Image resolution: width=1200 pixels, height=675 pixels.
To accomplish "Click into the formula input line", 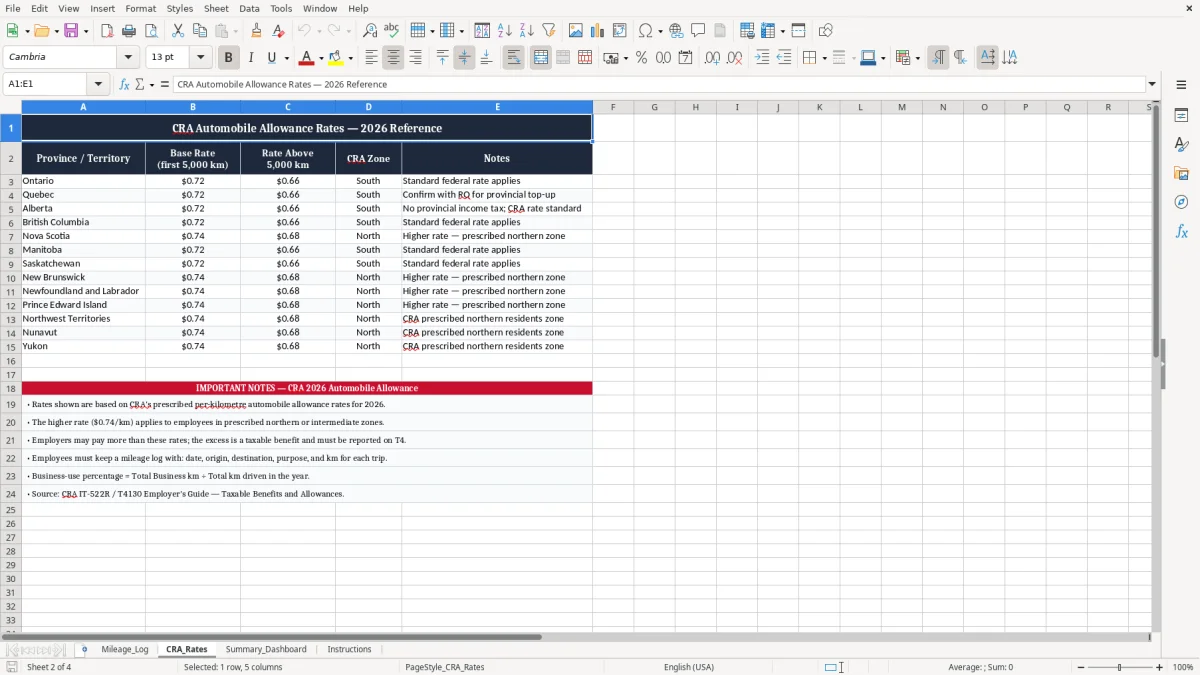I will (658, 85).
